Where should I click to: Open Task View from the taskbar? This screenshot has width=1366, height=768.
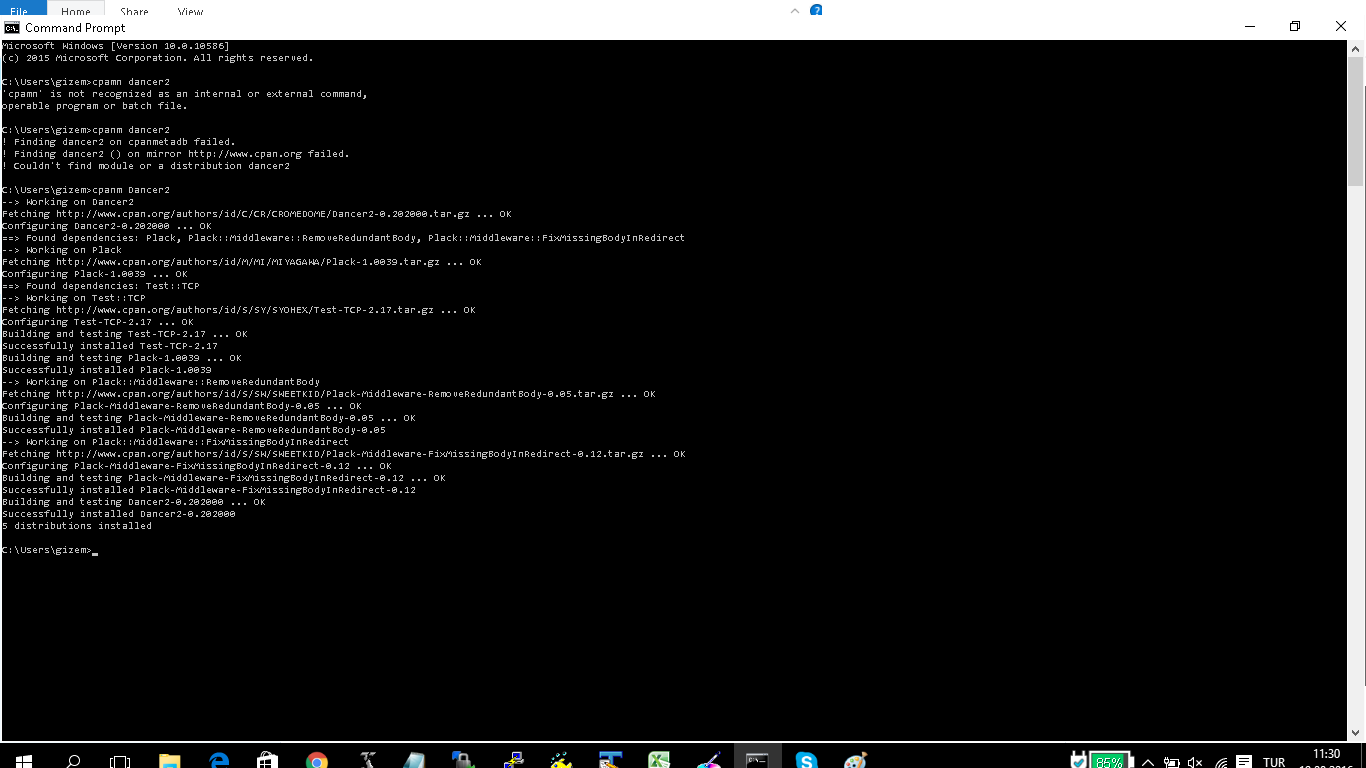120,761
